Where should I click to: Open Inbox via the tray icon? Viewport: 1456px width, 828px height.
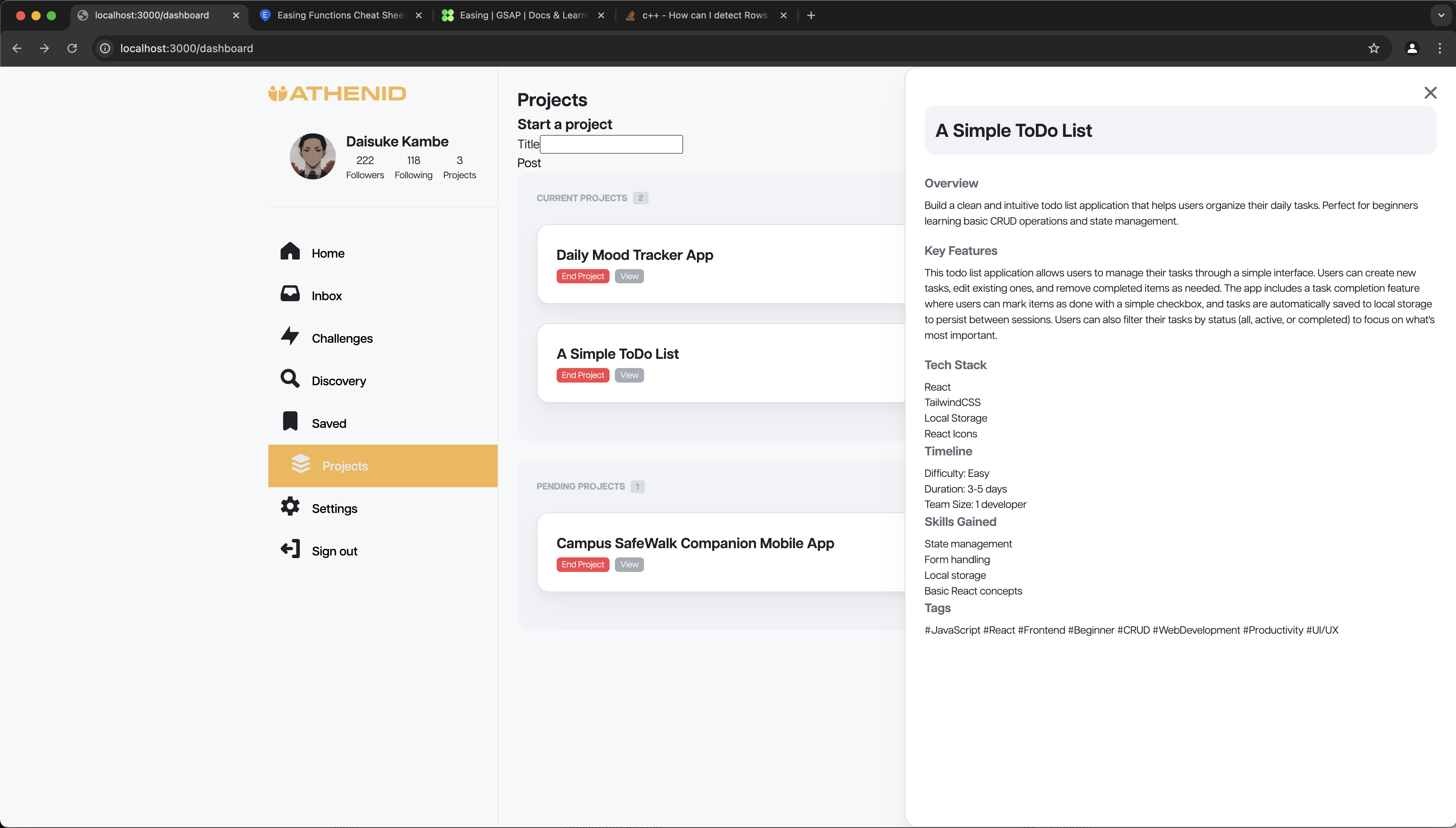coord(290,293)
